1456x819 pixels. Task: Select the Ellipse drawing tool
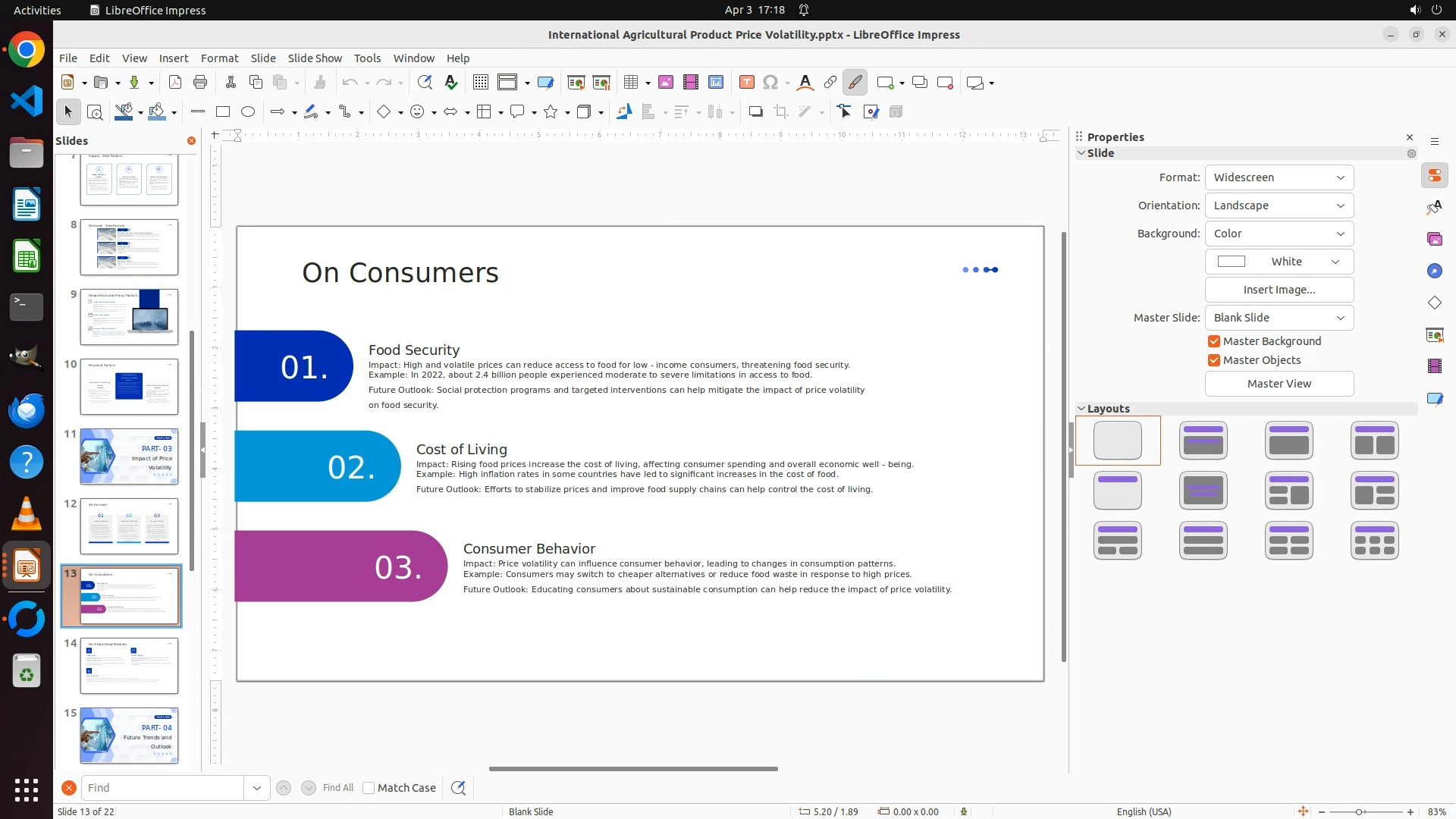click(248, 112)
